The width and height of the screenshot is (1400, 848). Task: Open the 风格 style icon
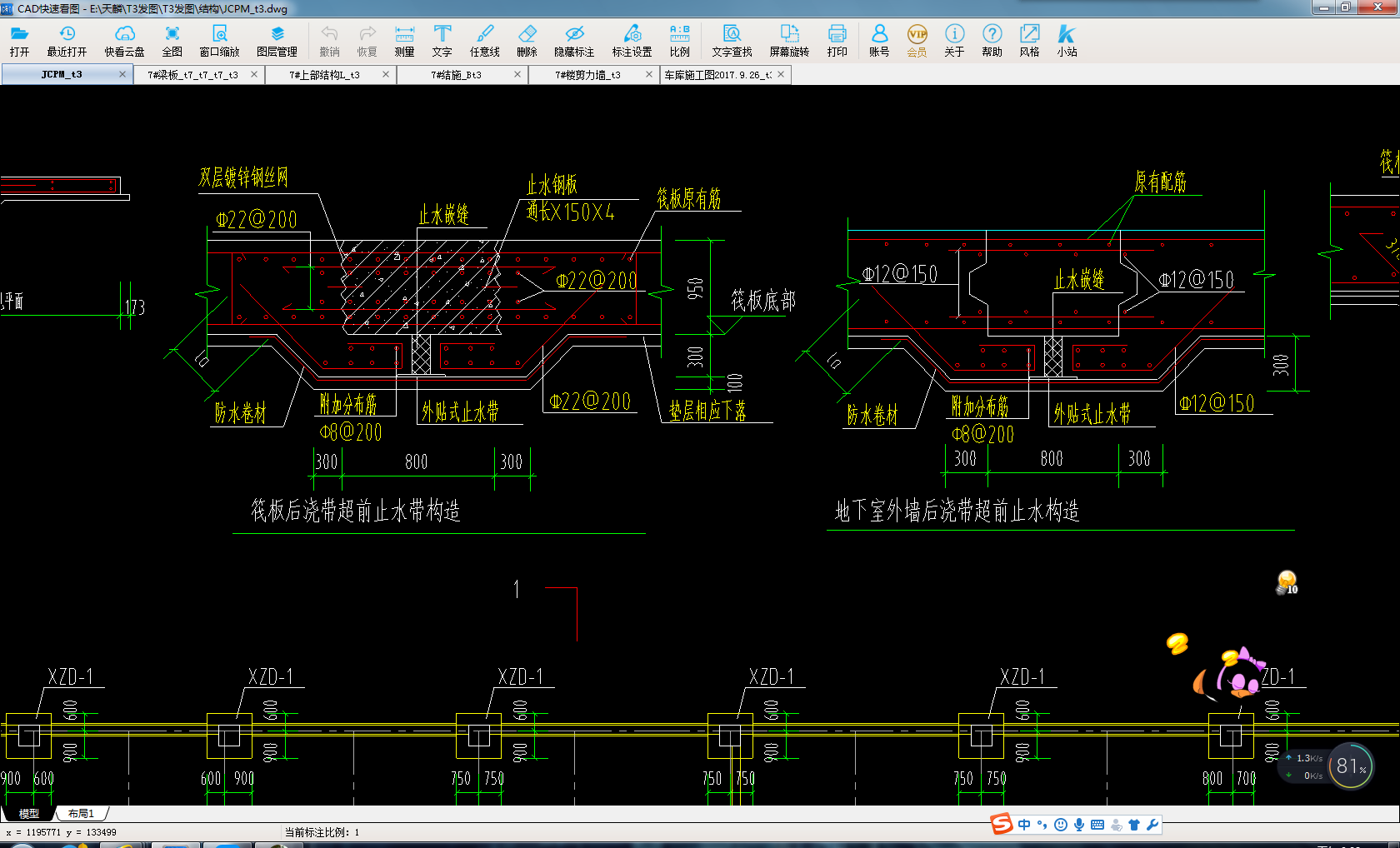[x=1029, y=40]
